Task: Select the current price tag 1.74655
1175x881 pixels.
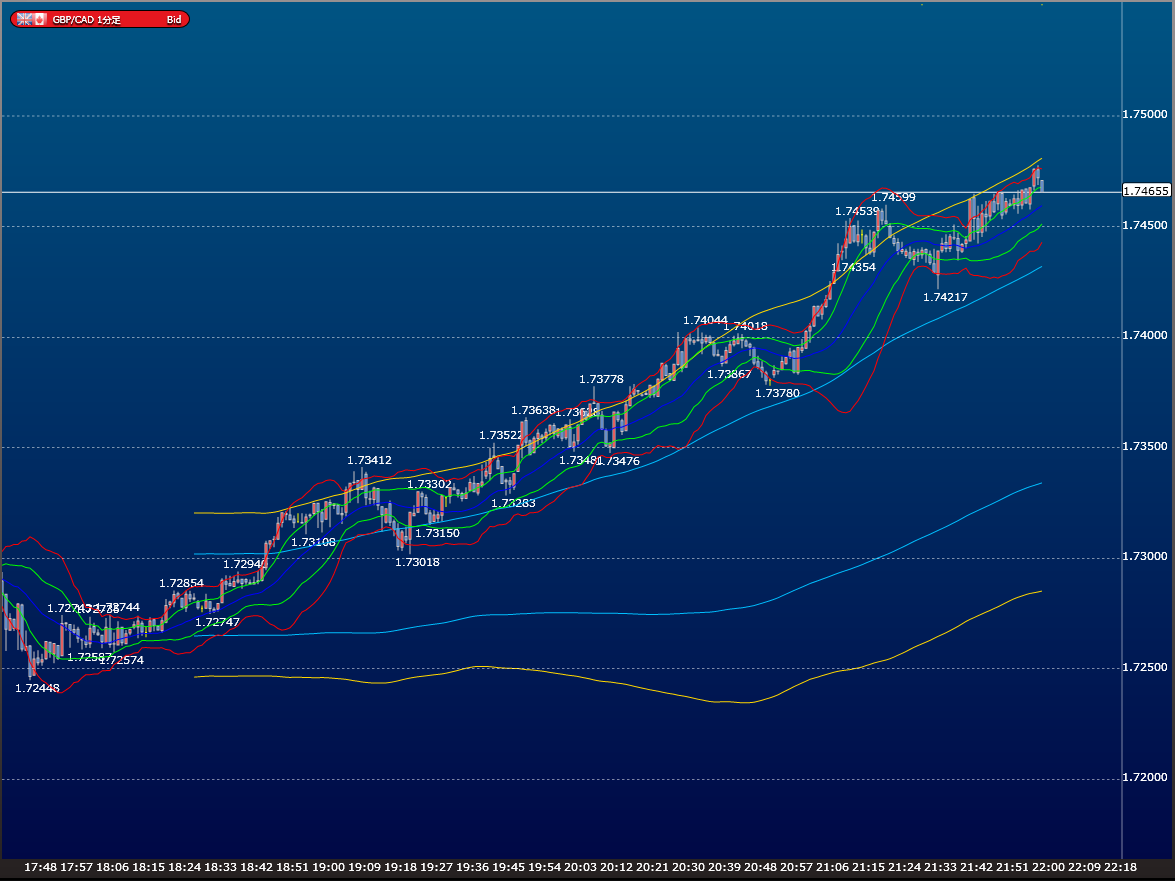Action: 1146,191
